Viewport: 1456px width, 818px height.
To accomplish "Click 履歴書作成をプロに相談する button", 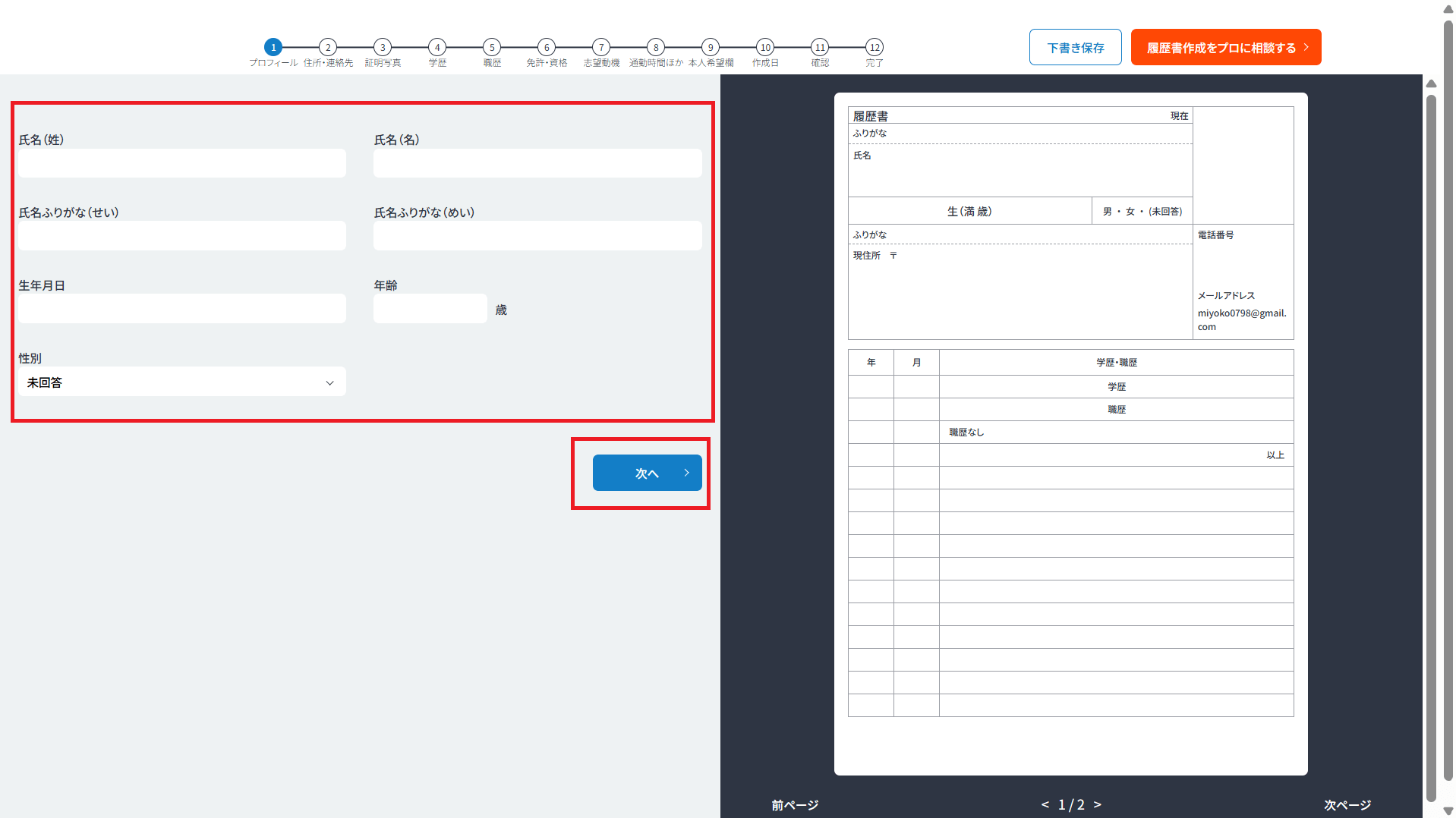I will pyautogui.click(x=1225, y=48).
